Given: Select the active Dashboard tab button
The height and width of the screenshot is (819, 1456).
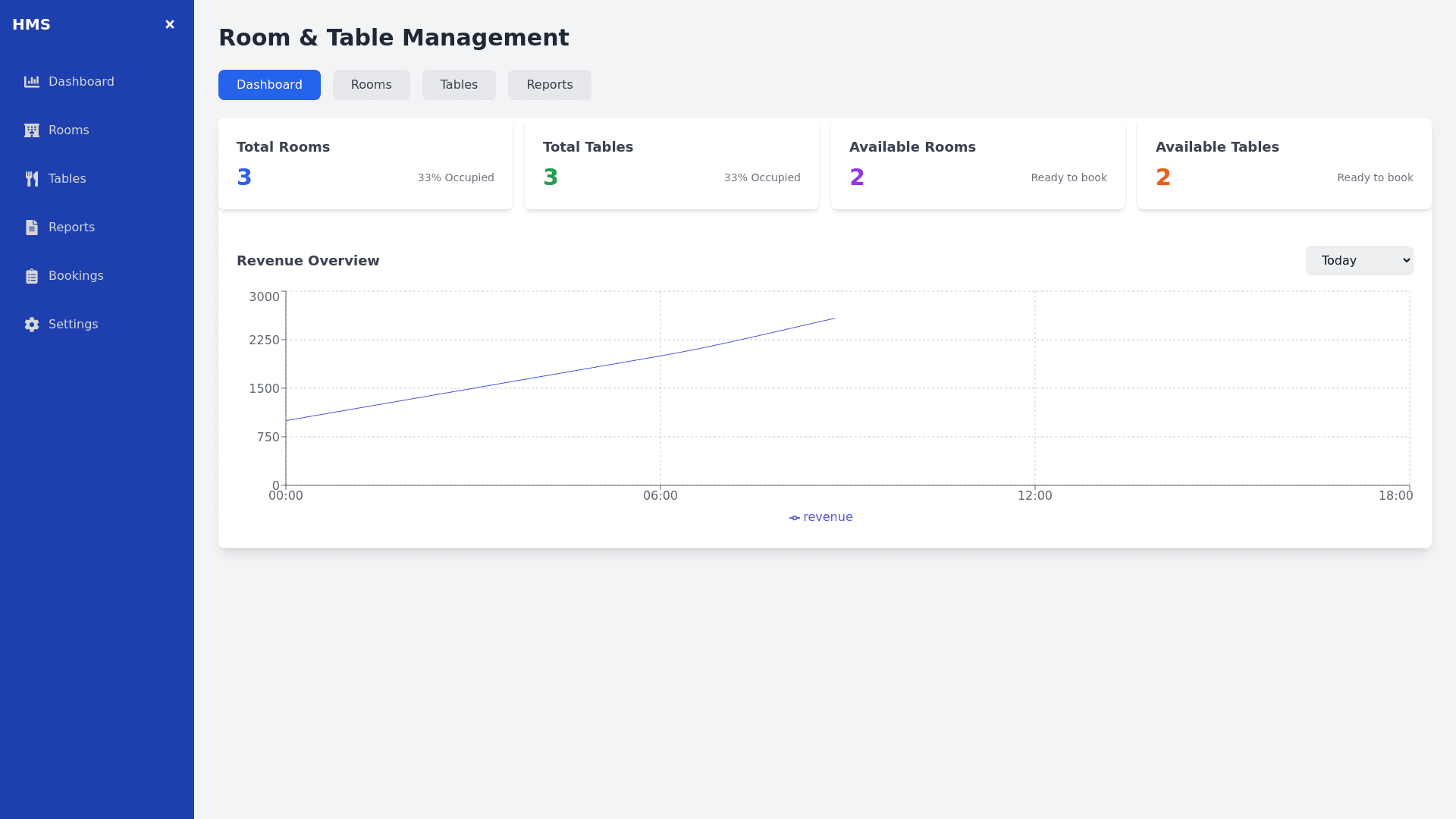Looking at the screenshot, I should pyautogui.click(x=269, y=85).
